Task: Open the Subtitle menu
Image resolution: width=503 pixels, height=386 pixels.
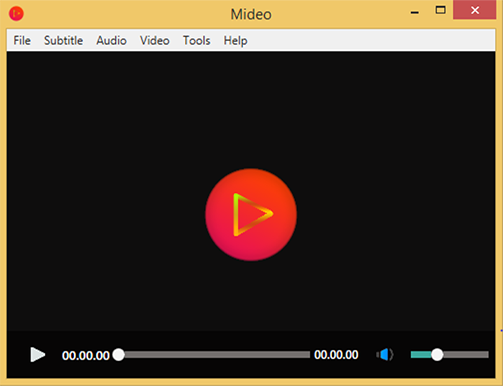Action: click(63, 41)
